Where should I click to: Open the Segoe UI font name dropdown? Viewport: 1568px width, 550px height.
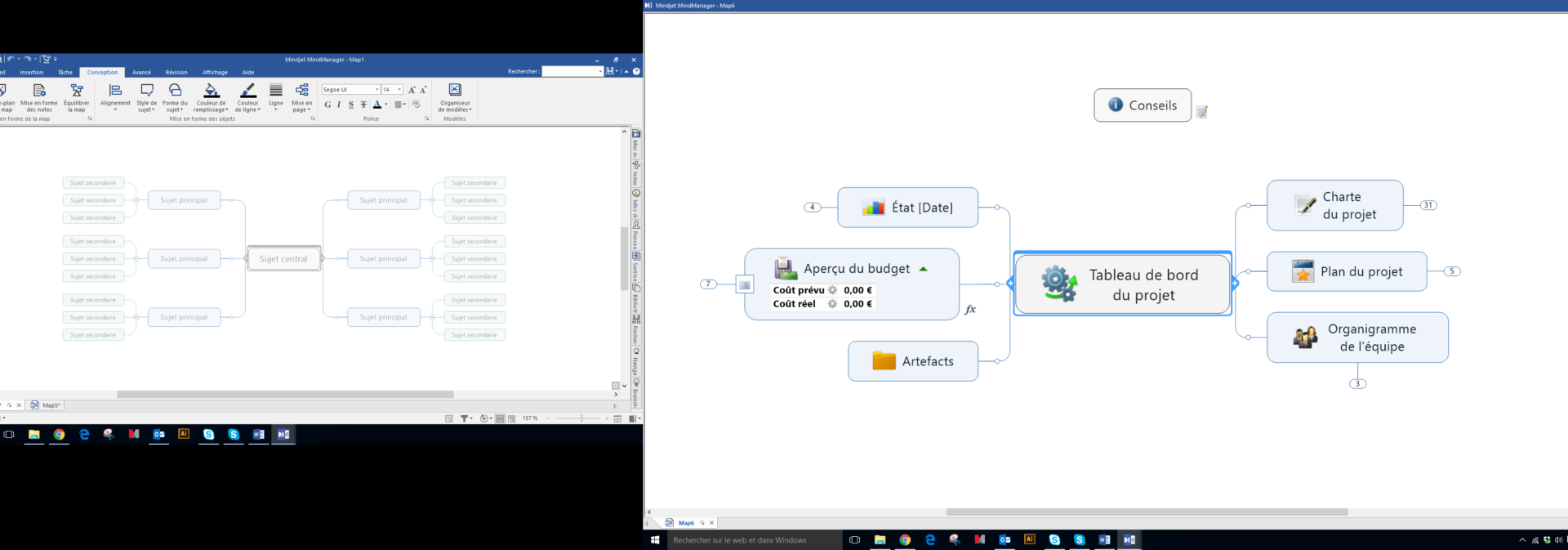point(376,90)
